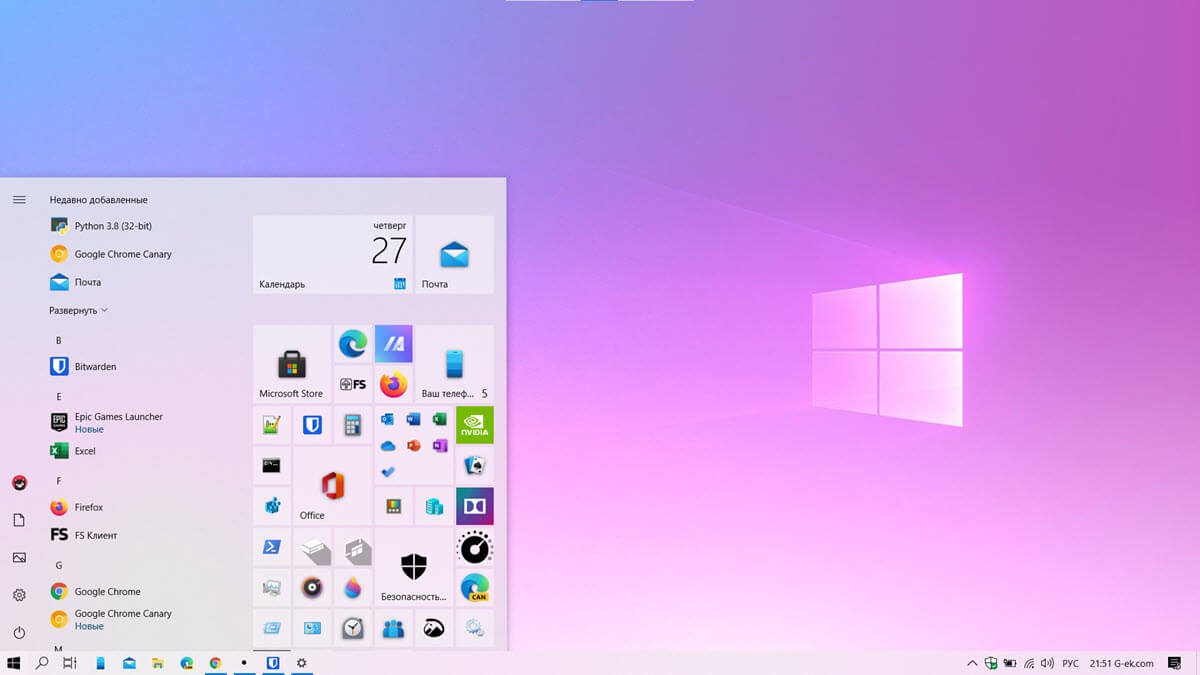
Task: Expand the recently added list with Развернуть
Action: coord(78,310)
